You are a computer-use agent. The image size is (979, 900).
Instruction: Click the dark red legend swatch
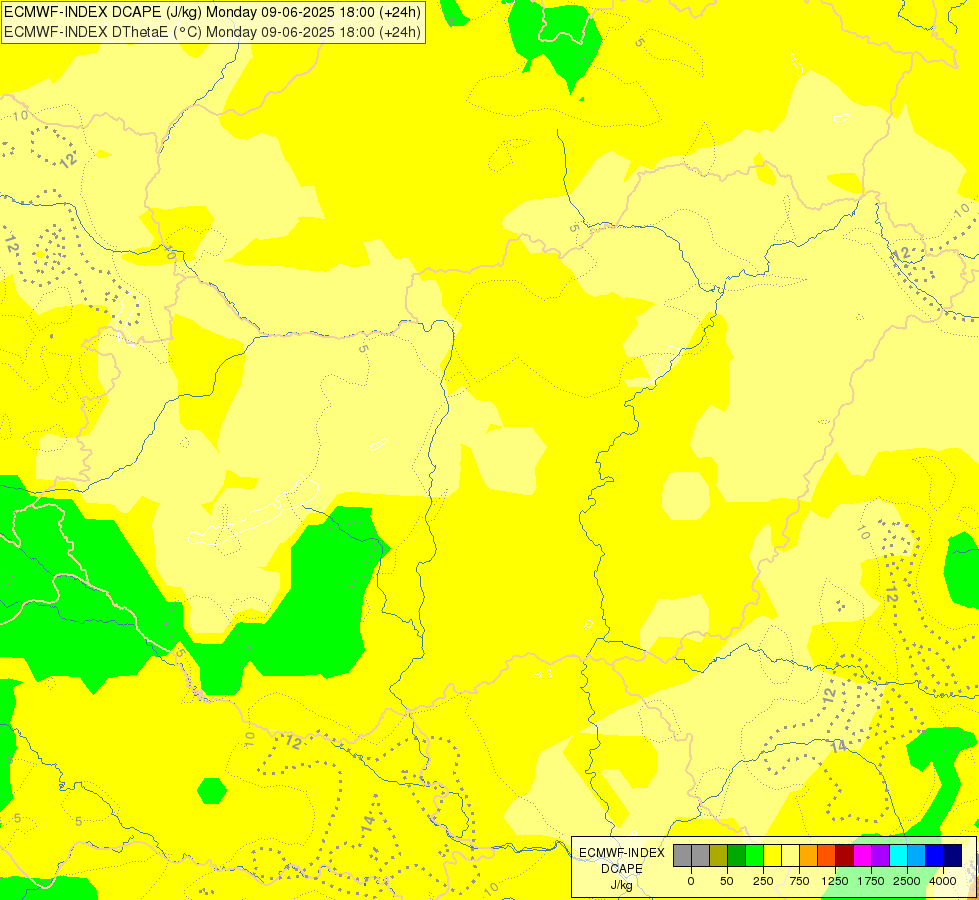pyautogui.click(x=845, y=856)
